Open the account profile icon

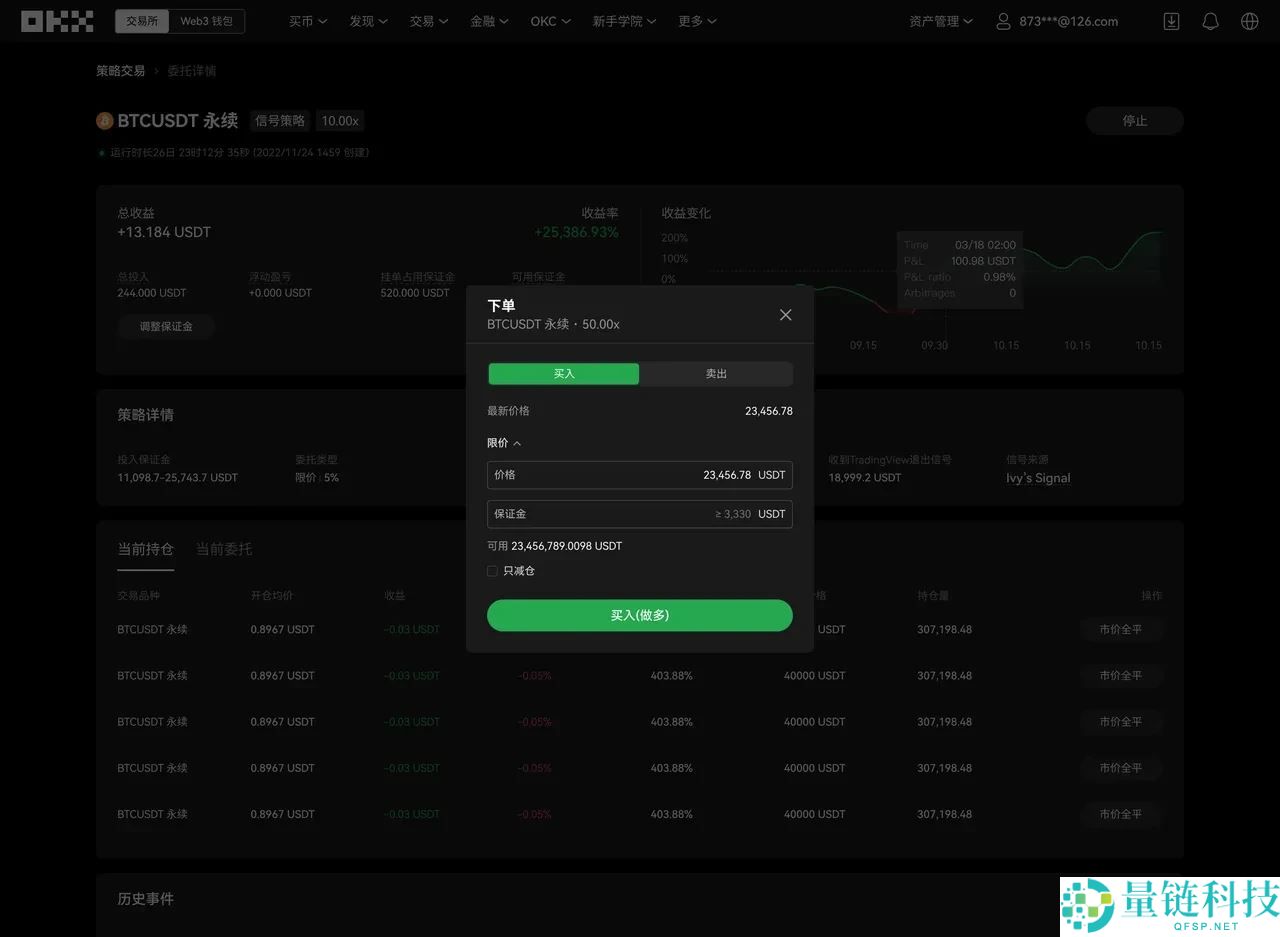click(1003, 20)
